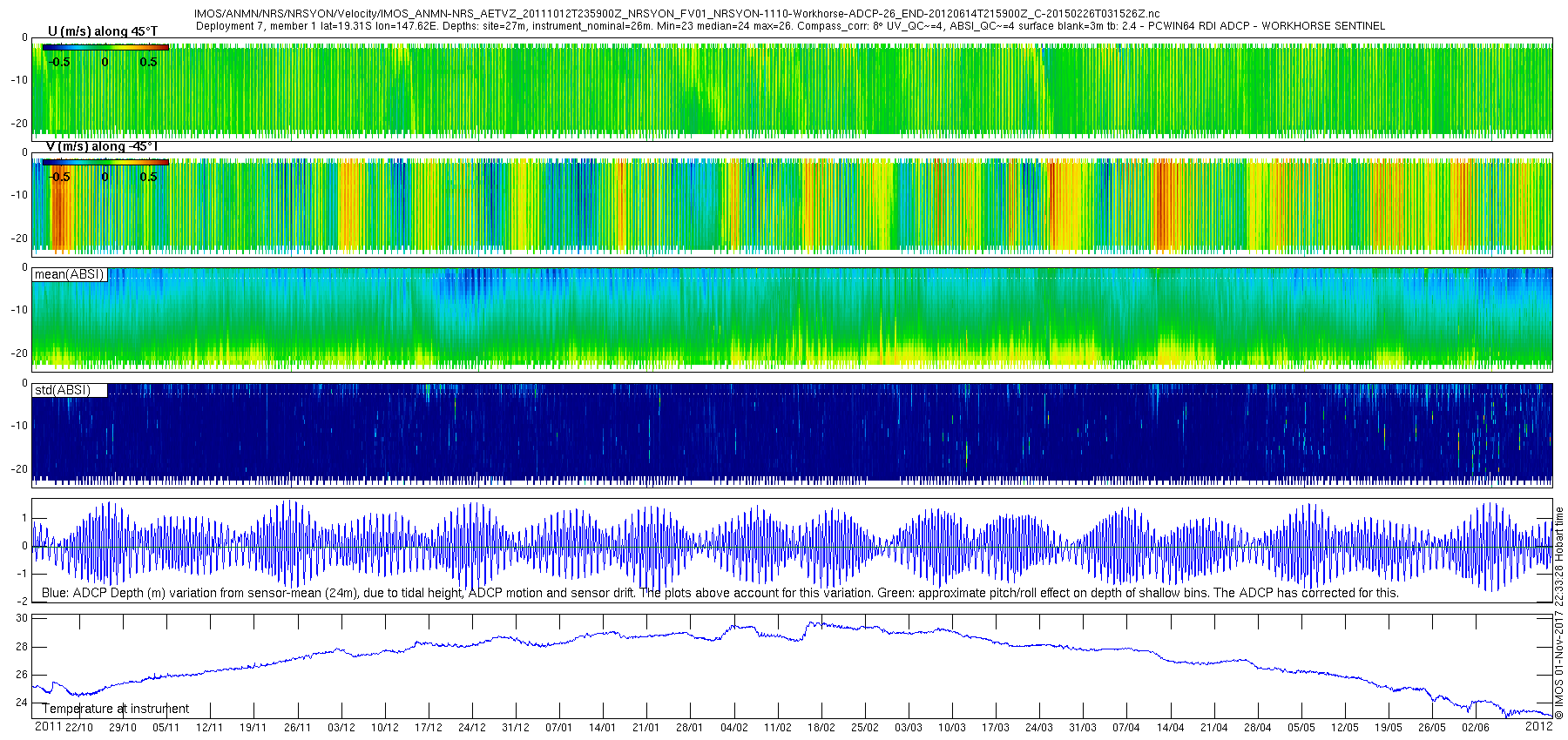1568x740 pixels.
Task: Click the '-20' depth tick on std(ABSI) panel
Action: point(19,469)
